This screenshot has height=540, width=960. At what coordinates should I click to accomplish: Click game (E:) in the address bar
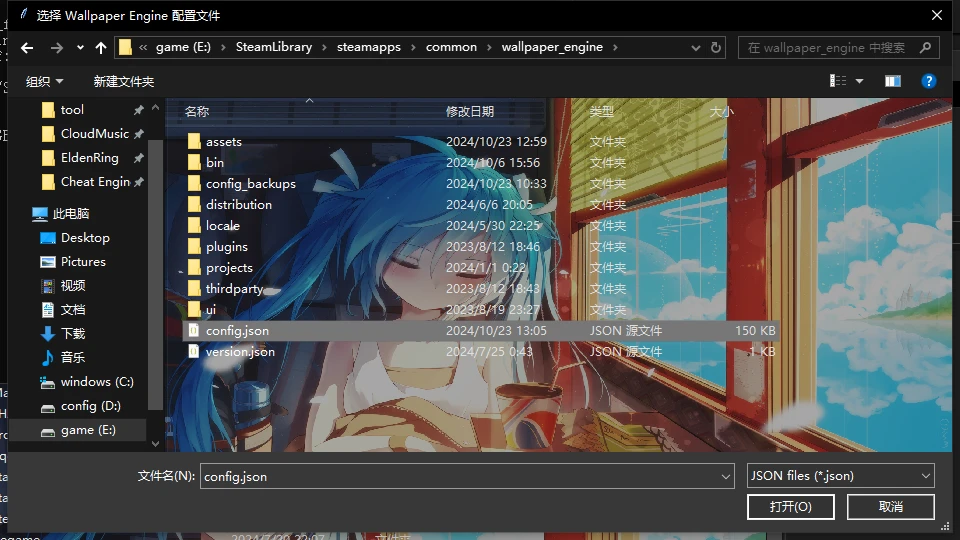click(183, 47)
